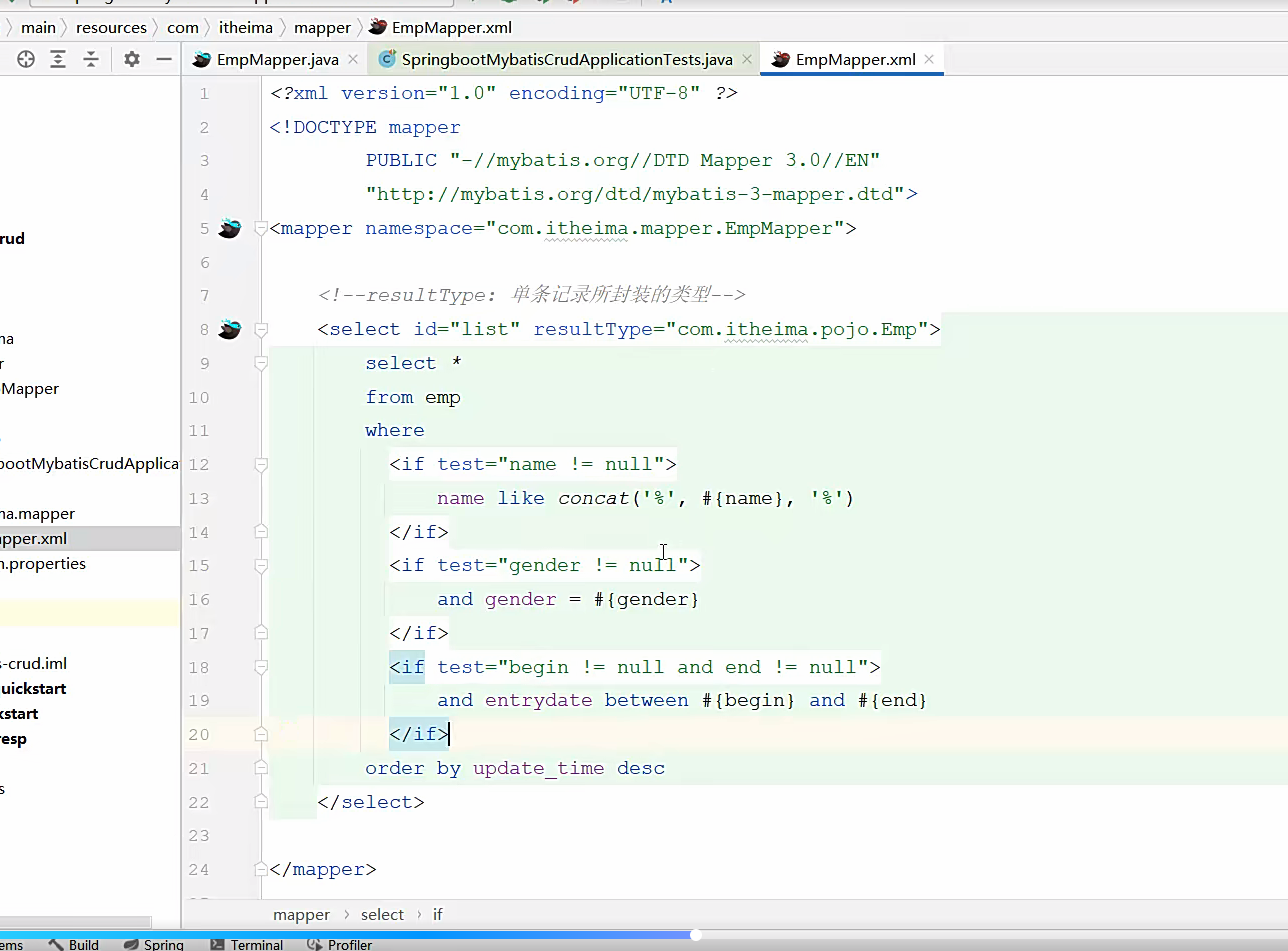The image size is (1288, 951).
Task: Open the Spring tool window
Action: tap(154, 944)
